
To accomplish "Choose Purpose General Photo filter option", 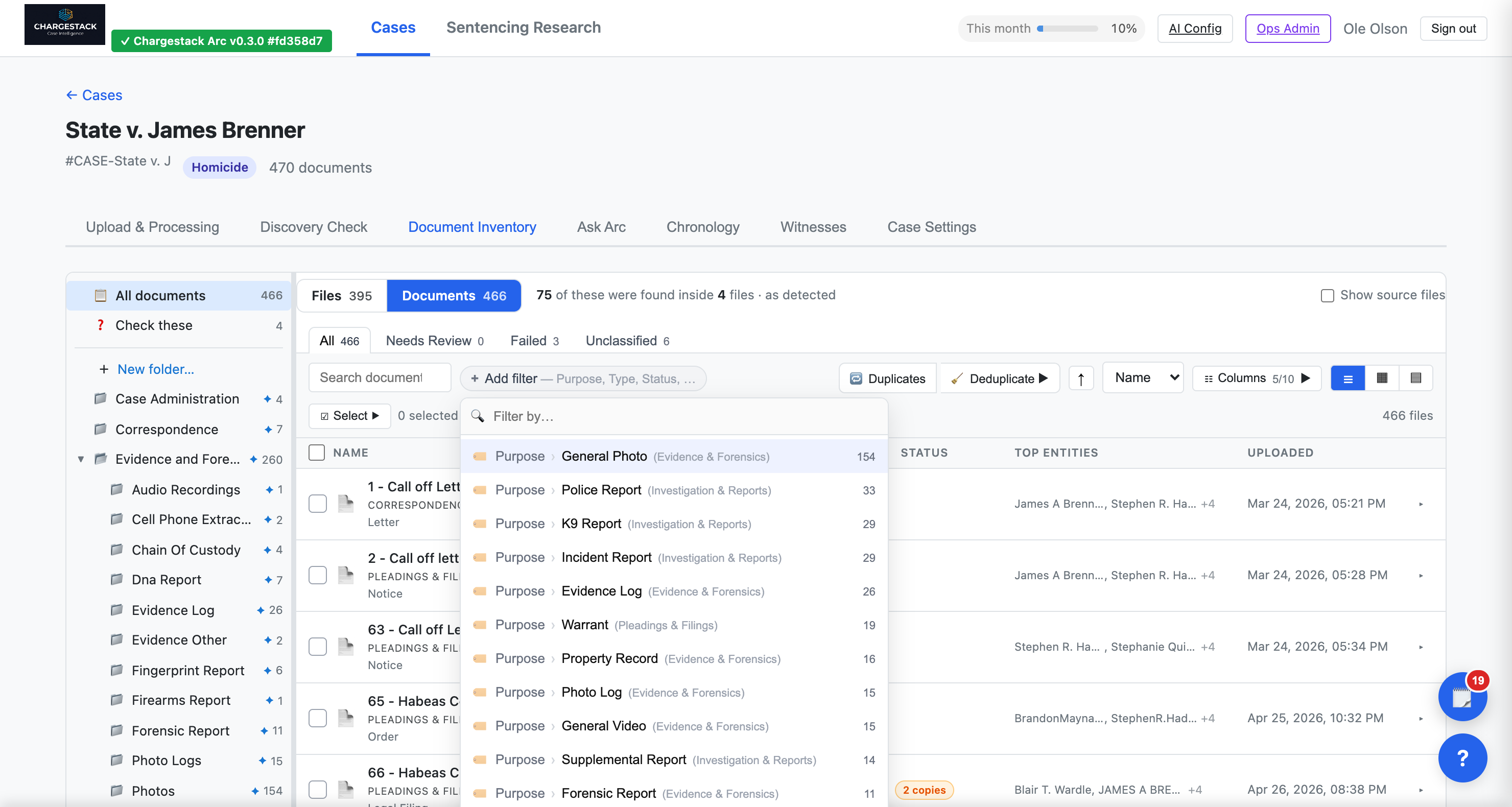I will (674, 456).
